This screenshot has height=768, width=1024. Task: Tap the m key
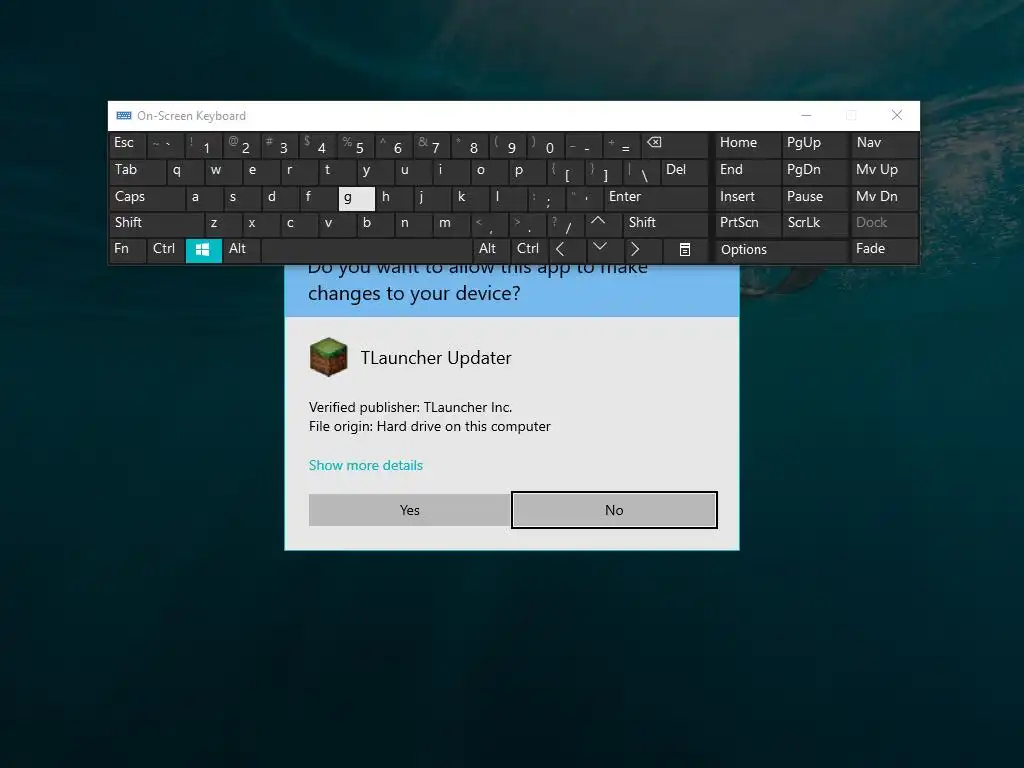click(451, 223)
